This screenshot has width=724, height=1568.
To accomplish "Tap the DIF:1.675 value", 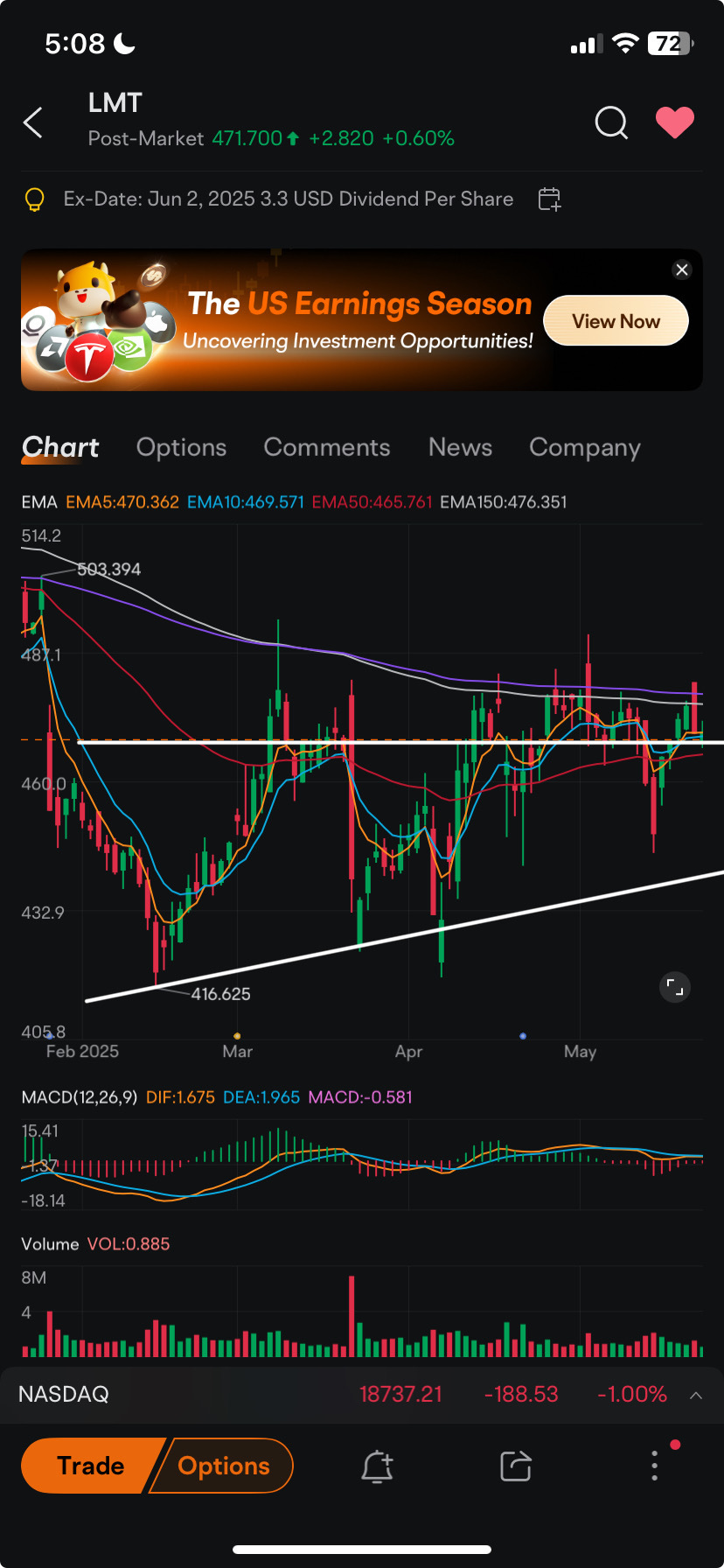I will click(180, 1097).
